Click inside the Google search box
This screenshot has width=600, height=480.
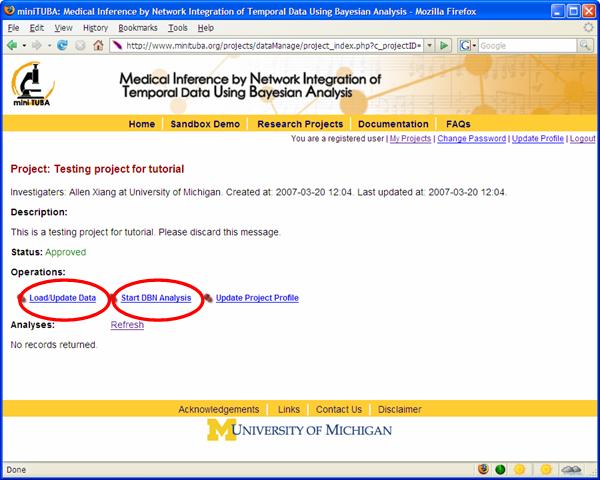pyautogui.click(x=528, y=46)
